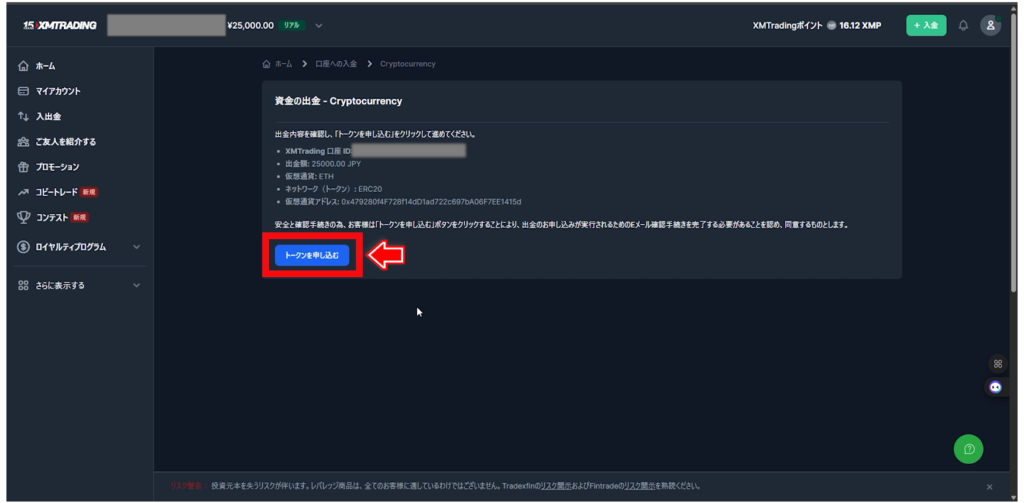Screen dimensions: 1024x503
Task: Open ホーム in the sidebar
Action: point(45,66)
